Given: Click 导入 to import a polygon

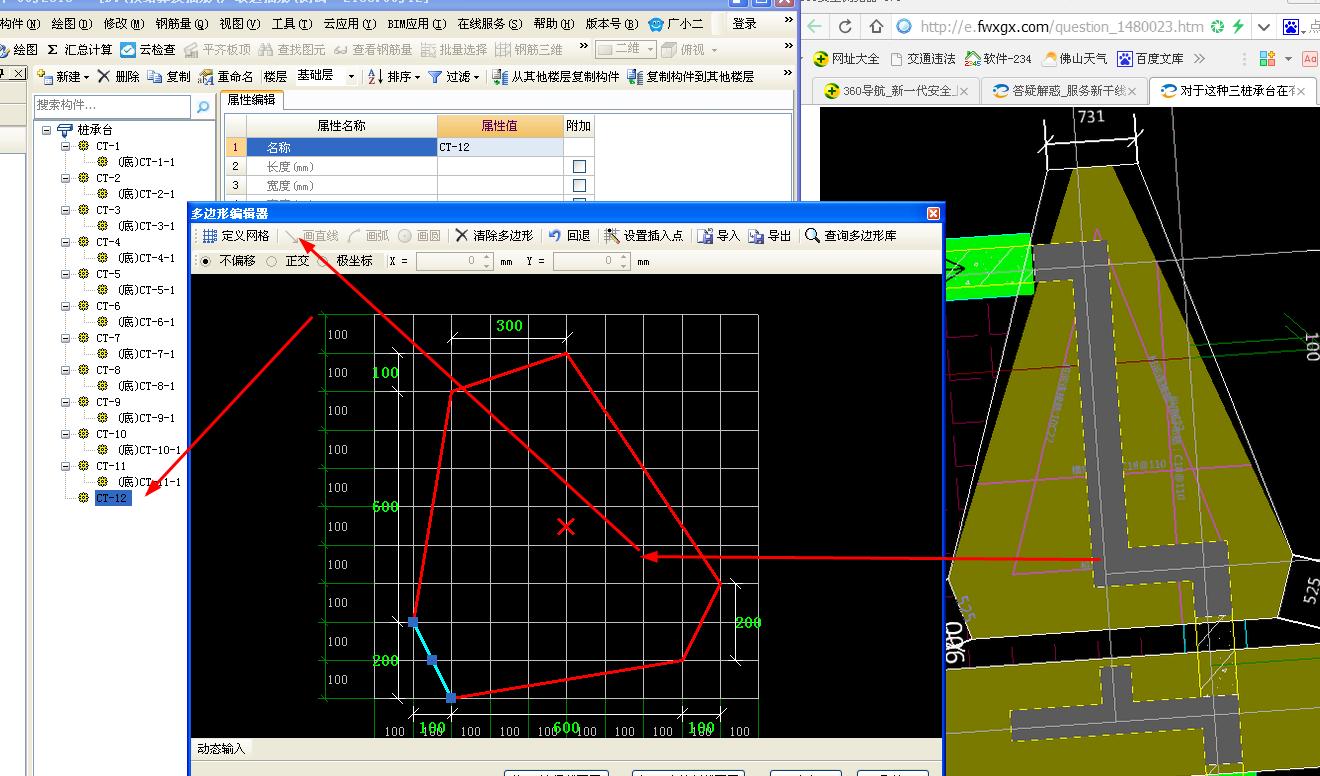Looking at the screenshot, I should click(x=718, y=236).
